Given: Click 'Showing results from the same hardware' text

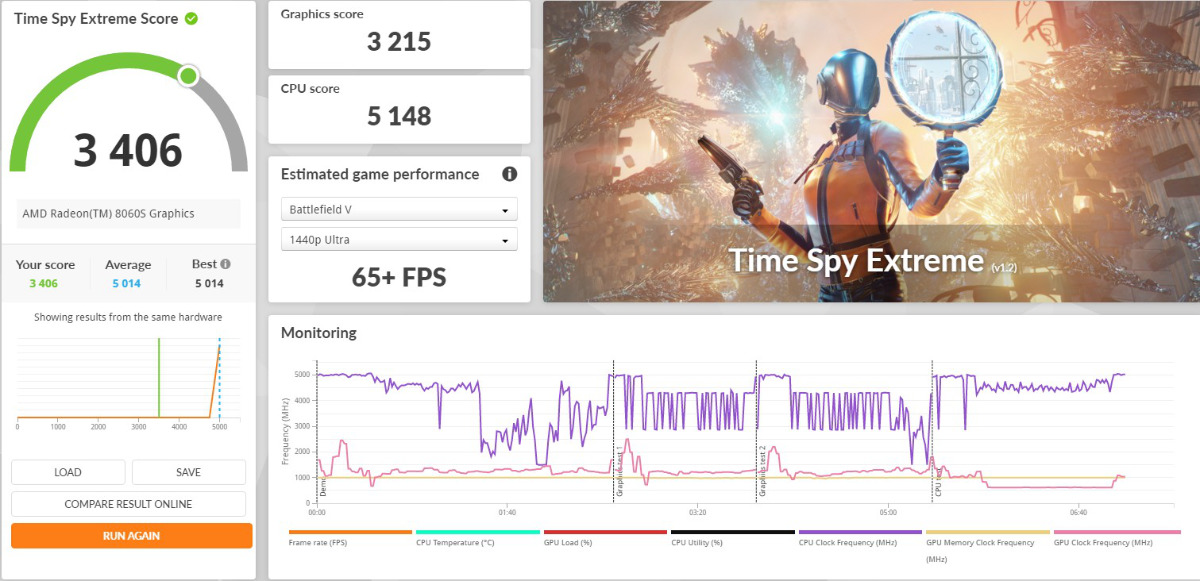Looking at the screenshot, I should (128, 317).
